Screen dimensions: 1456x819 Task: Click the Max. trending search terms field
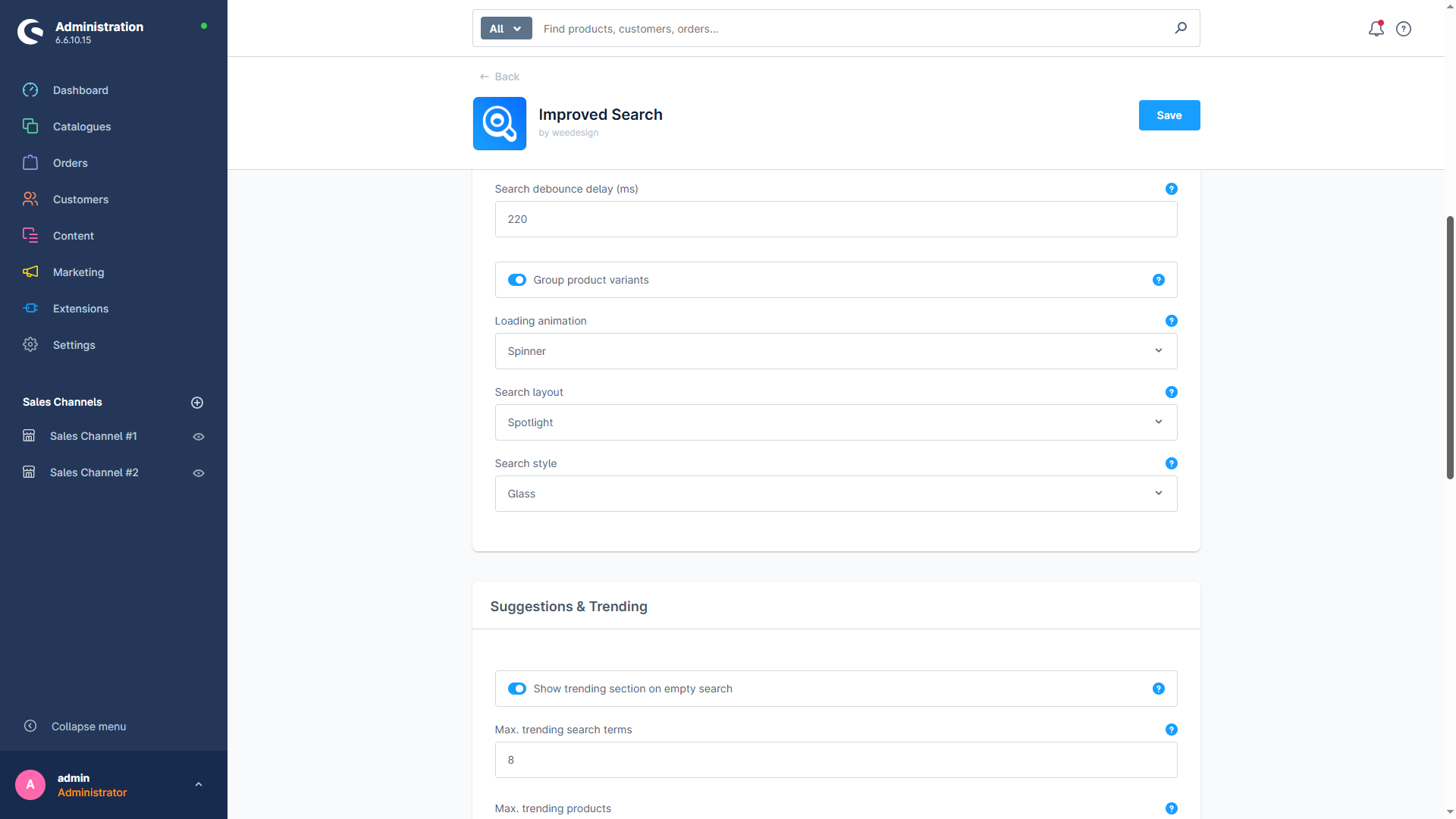[836, 760]
